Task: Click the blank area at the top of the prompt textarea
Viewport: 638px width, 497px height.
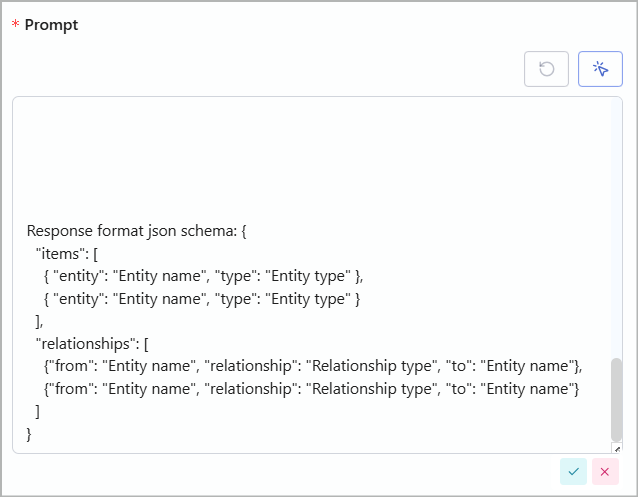Action: (x=312, y=159)
